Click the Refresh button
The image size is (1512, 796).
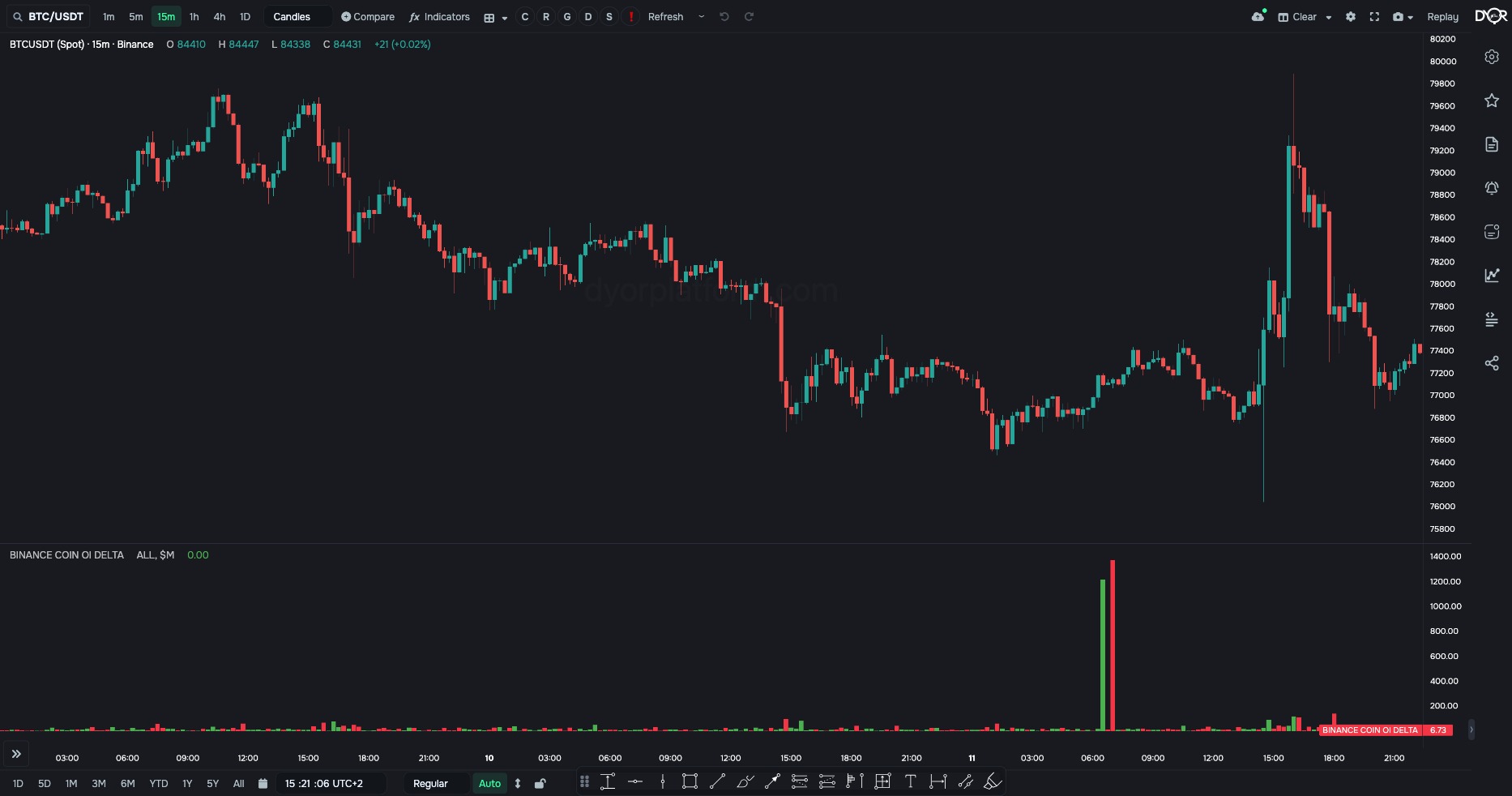[666, 16]
